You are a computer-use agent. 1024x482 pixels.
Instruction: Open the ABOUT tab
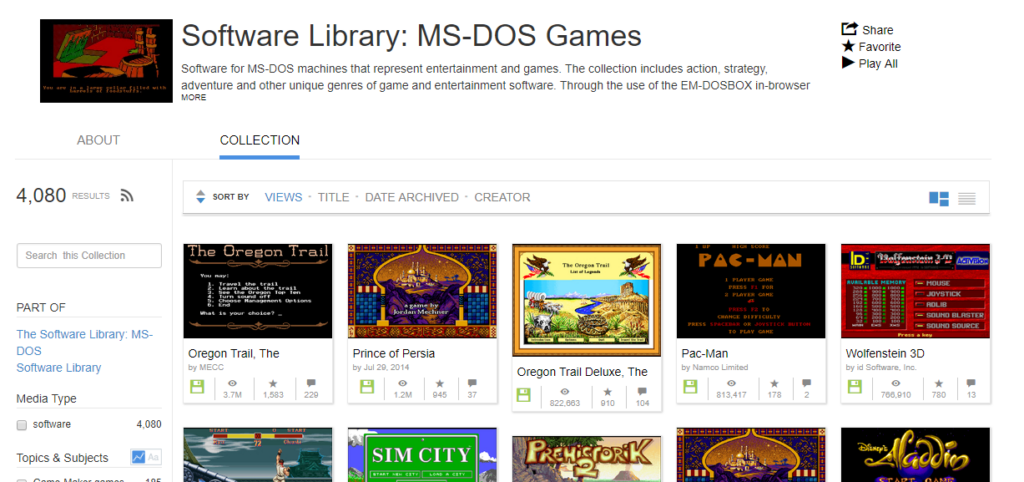(98, 140)
